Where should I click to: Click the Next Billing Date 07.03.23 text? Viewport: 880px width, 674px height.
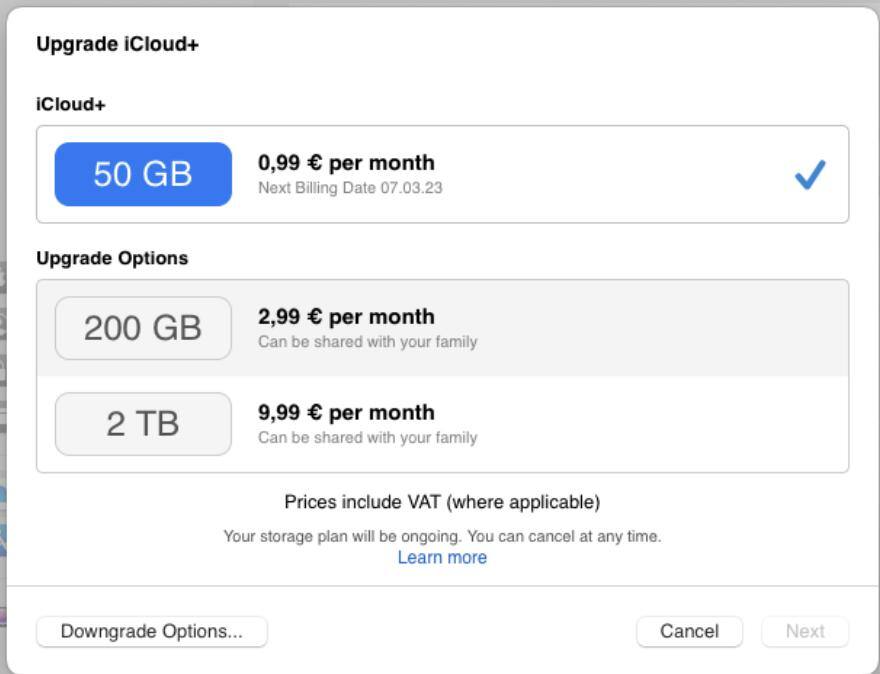point(350,188)
